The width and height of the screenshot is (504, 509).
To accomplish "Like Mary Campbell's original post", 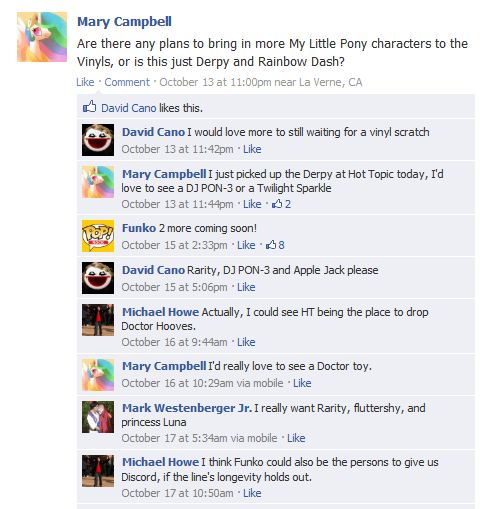I will (x=85, y=82).
